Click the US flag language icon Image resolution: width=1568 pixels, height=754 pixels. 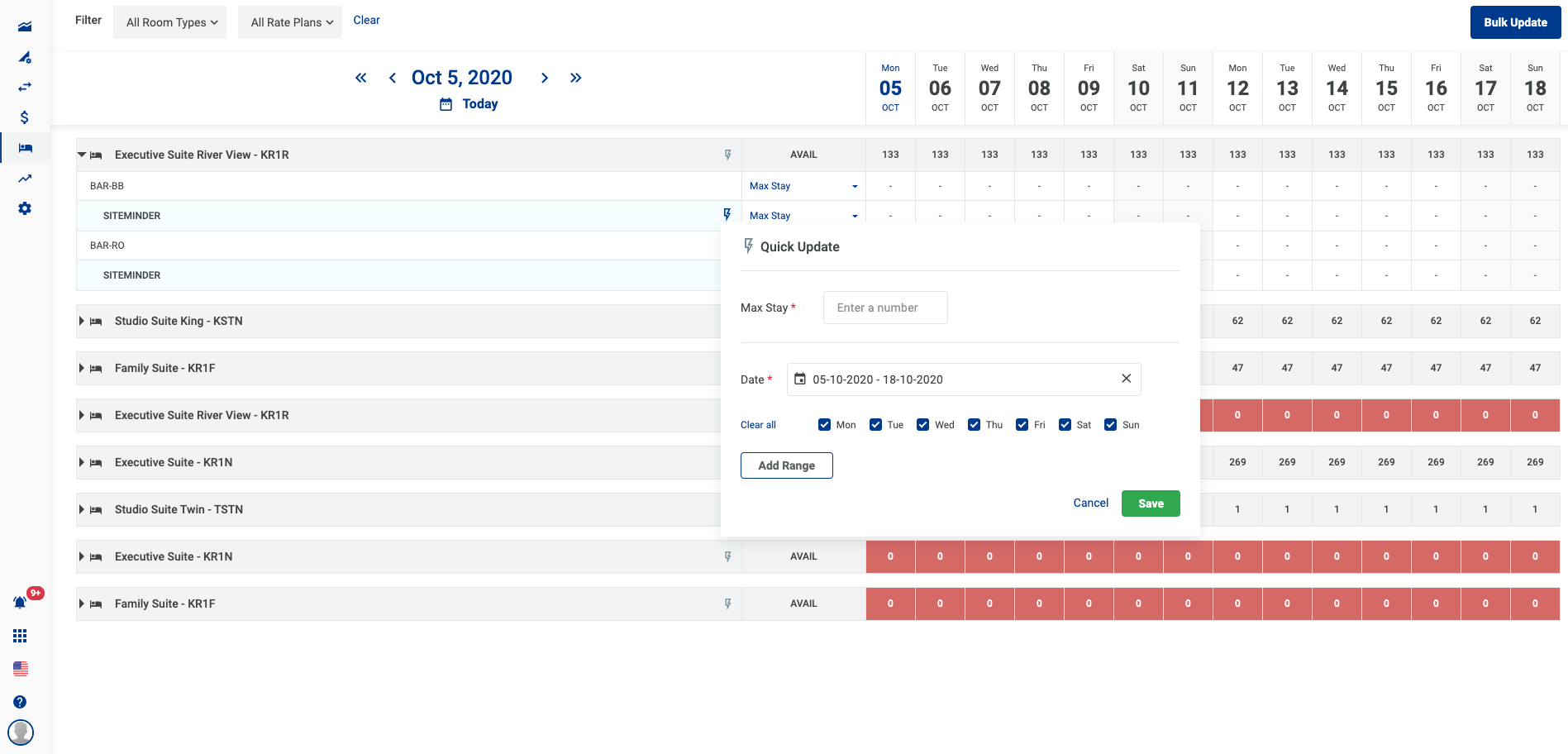point(20,669)
